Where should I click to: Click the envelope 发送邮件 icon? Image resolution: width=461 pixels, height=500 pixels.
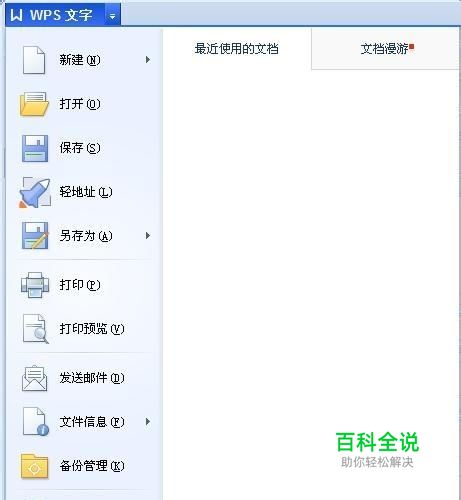[34, 378]
